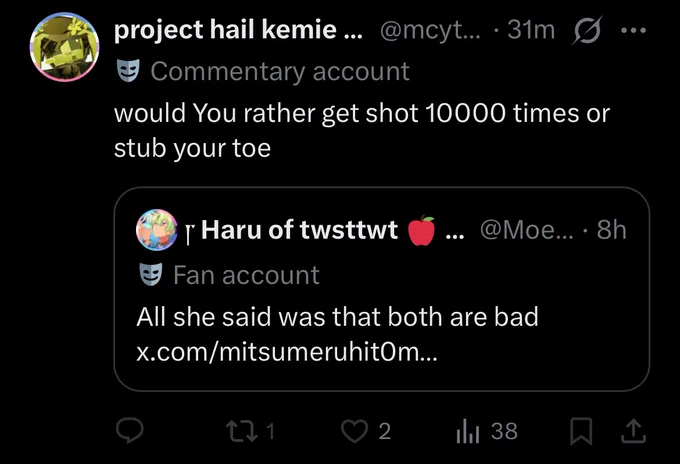Screen dimensions: 680x464
Task: Click the mask icon beside Commentary account
Action: click(128, 71)
